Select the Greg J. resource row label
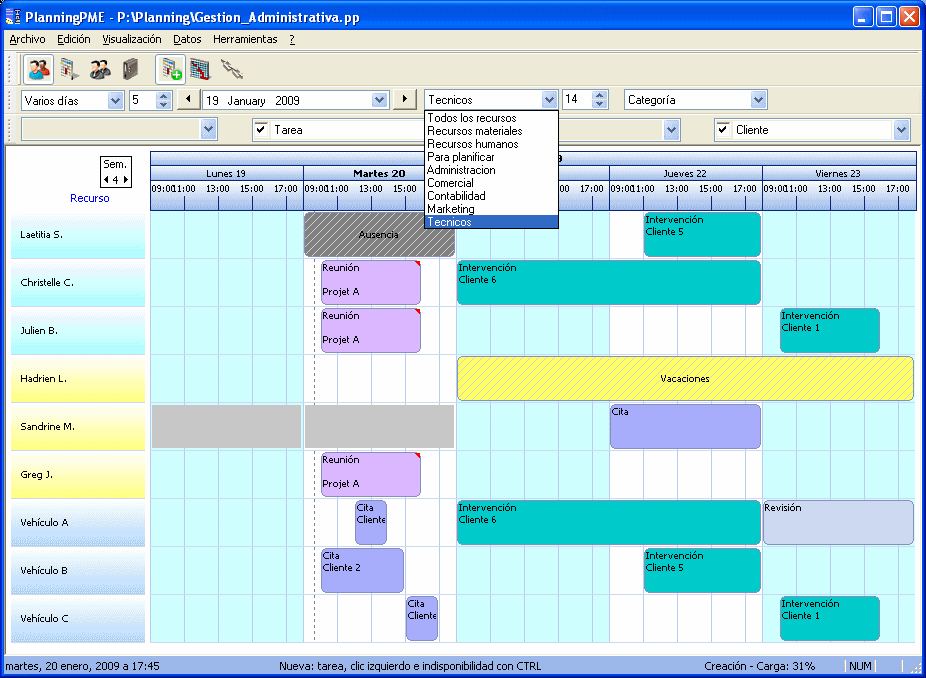The height and width of the screenshot is (678, 926). tap(78, 475)
